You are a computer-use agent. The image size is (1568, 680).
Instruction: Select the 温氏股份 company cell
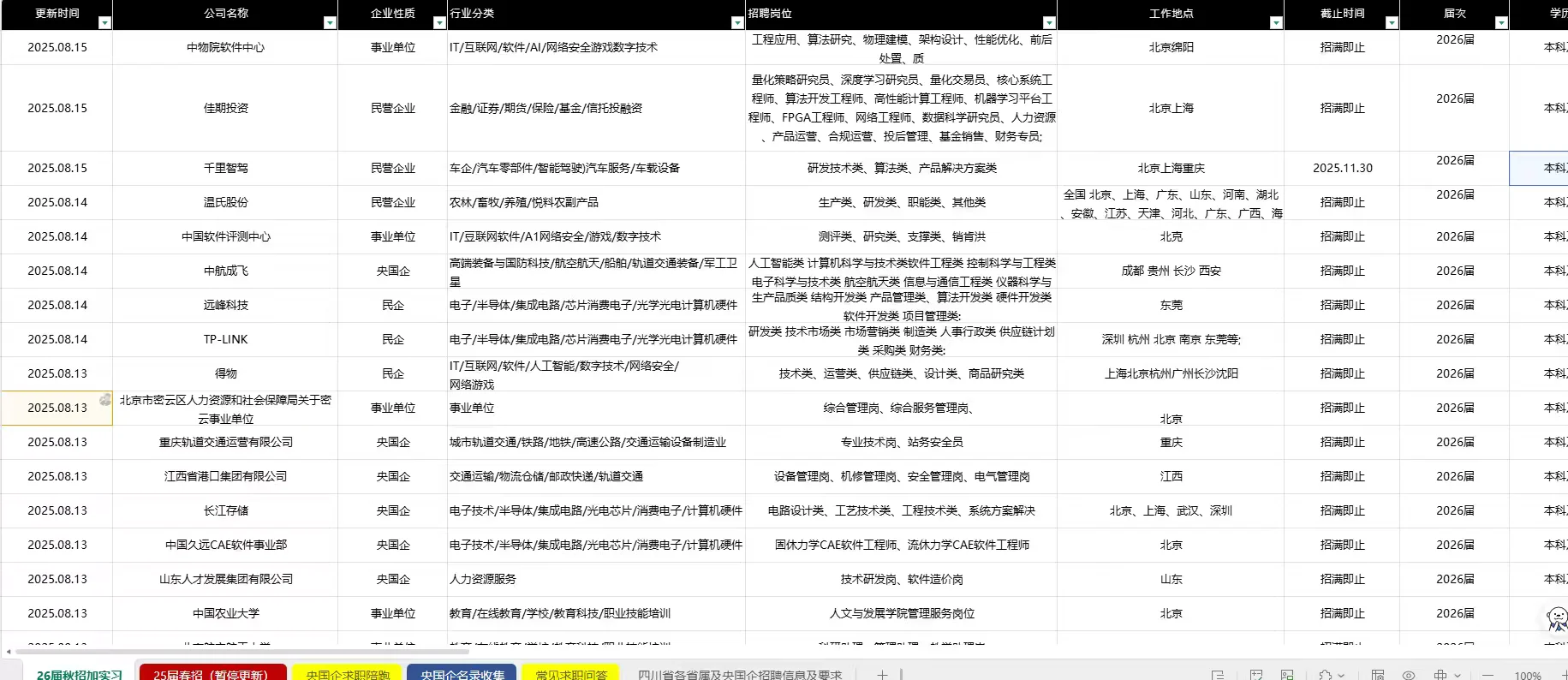pyautogui.click(x=226, y=203)
